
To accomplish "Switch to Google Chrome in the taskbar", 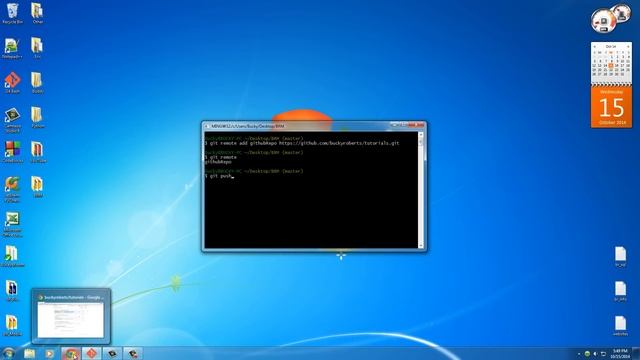I will click(71, 353).
